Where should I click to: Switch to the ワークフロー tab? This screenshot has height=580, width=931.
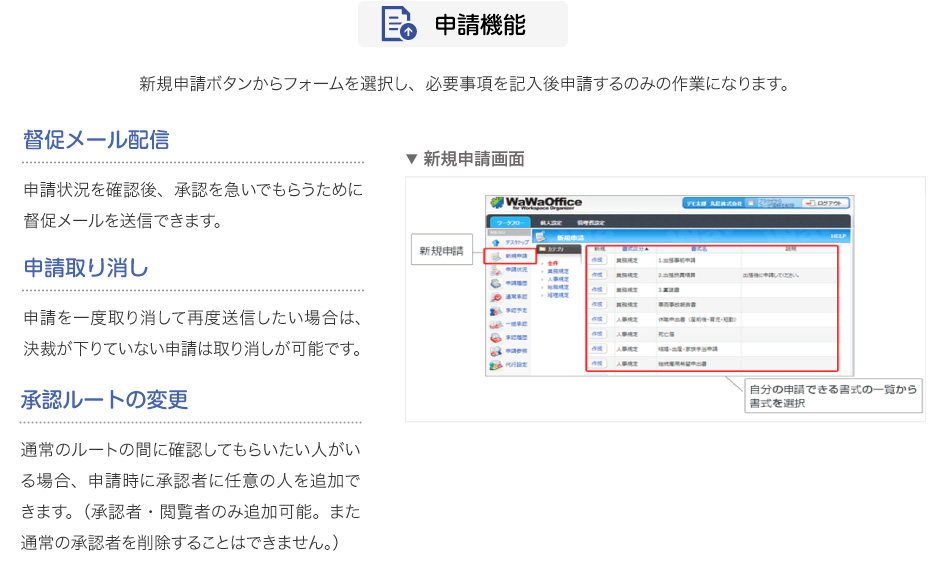pyautogui.click(x=509, y=223)
